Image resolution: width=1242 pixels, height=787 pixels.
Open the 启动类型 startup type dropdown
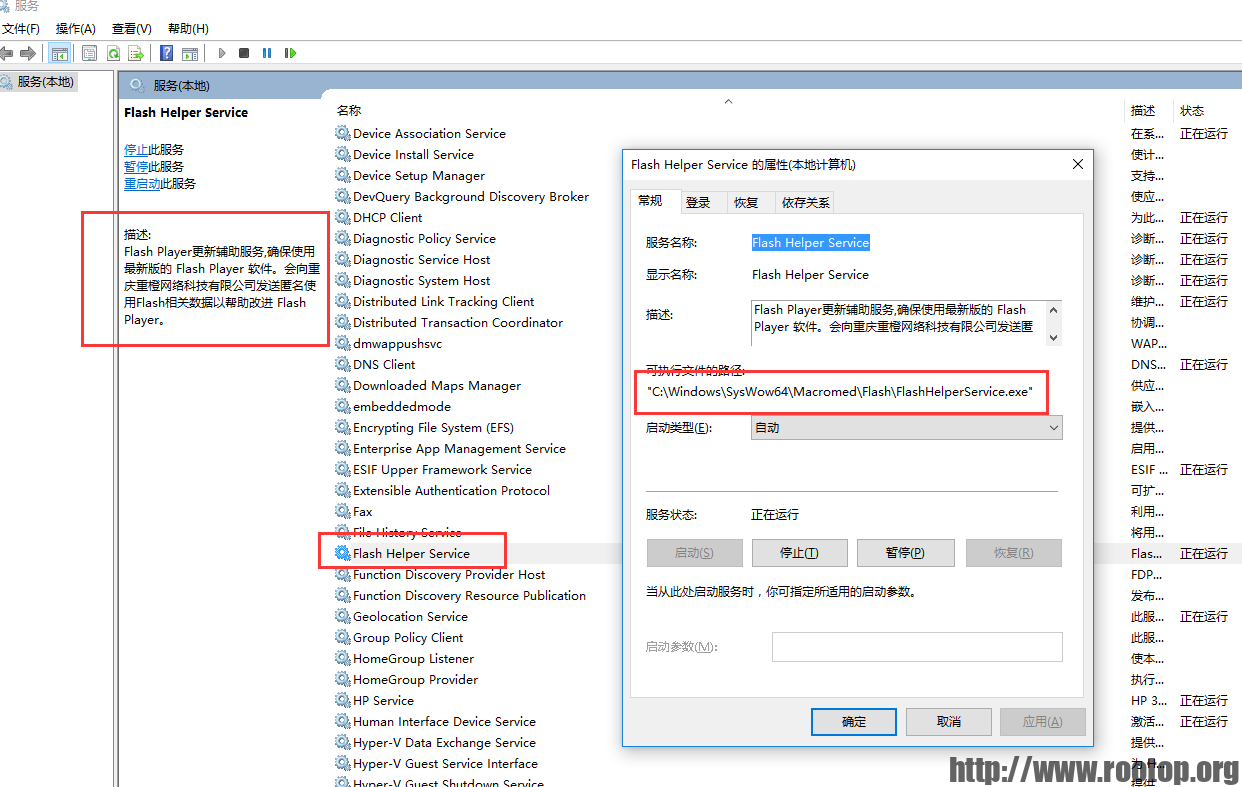[907, 428]
